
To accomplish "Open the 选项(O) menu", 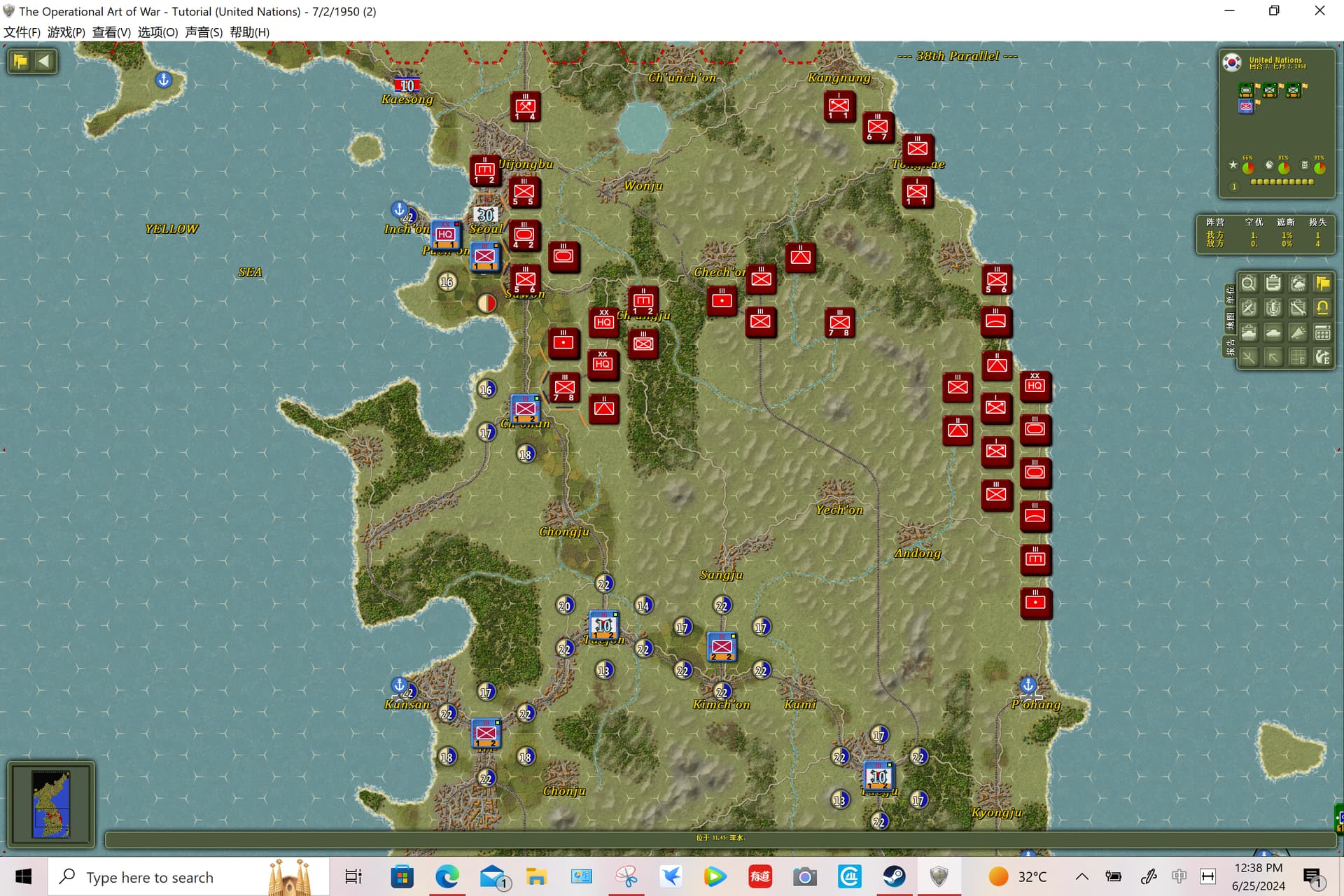I will (157, 32).
